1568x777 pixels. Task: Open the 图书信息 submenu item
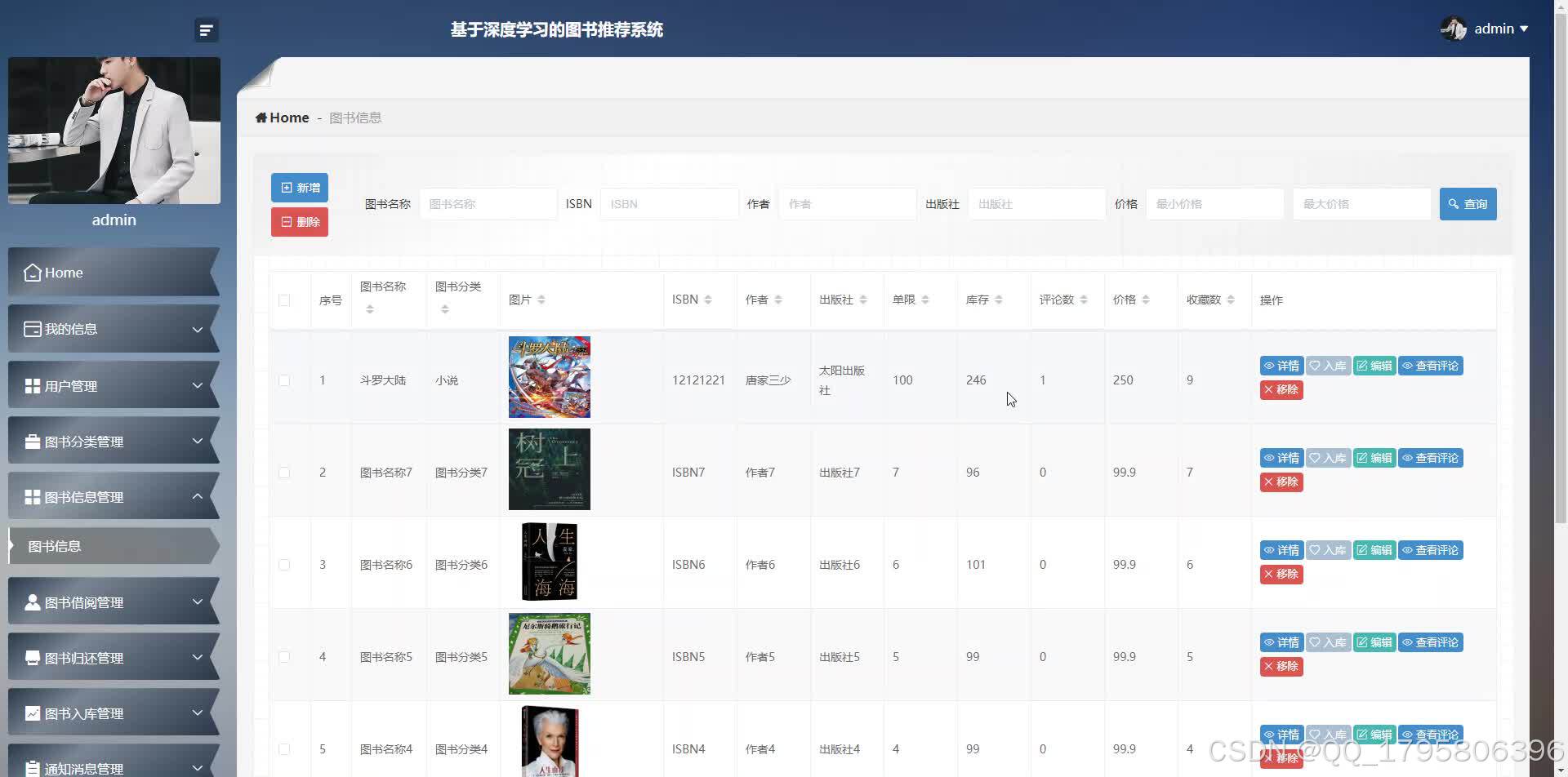pyautogui.click(x=114, y=546)
